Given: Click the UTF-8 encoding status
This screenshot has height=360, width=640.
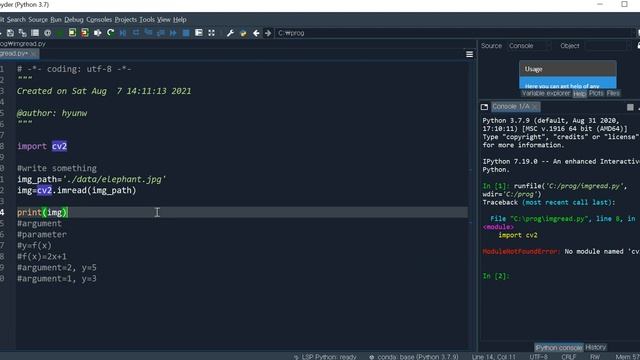Looking at the screenshot, I should [539, 357].
